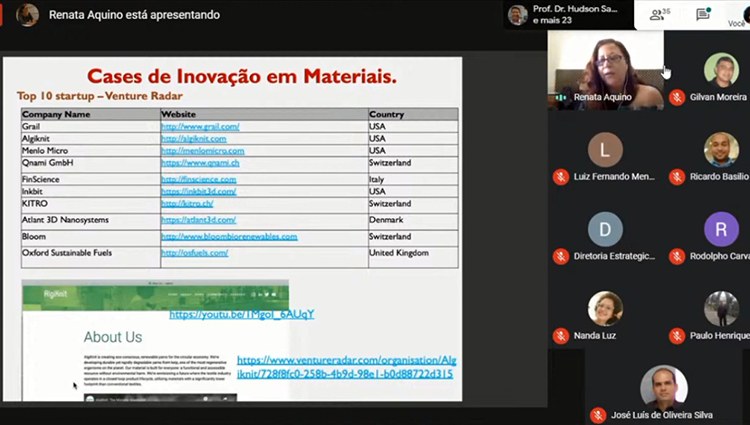This screenshot has width=750, height=425.
Task: Select the 'Inkbit' company cell
Action: 91,191
